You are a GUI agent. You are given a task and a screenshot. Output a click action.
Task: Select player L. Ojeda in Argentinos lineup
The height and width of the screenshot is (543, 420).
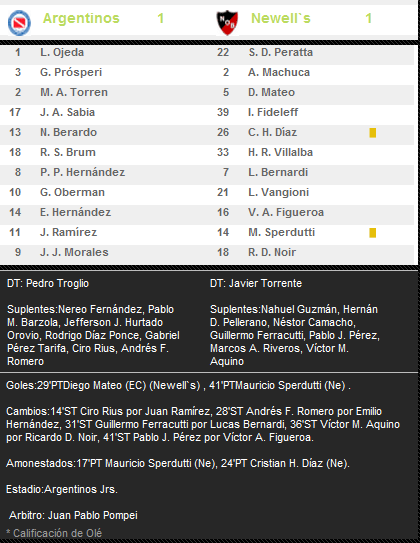pyautogui.click(x=62, y=52)
